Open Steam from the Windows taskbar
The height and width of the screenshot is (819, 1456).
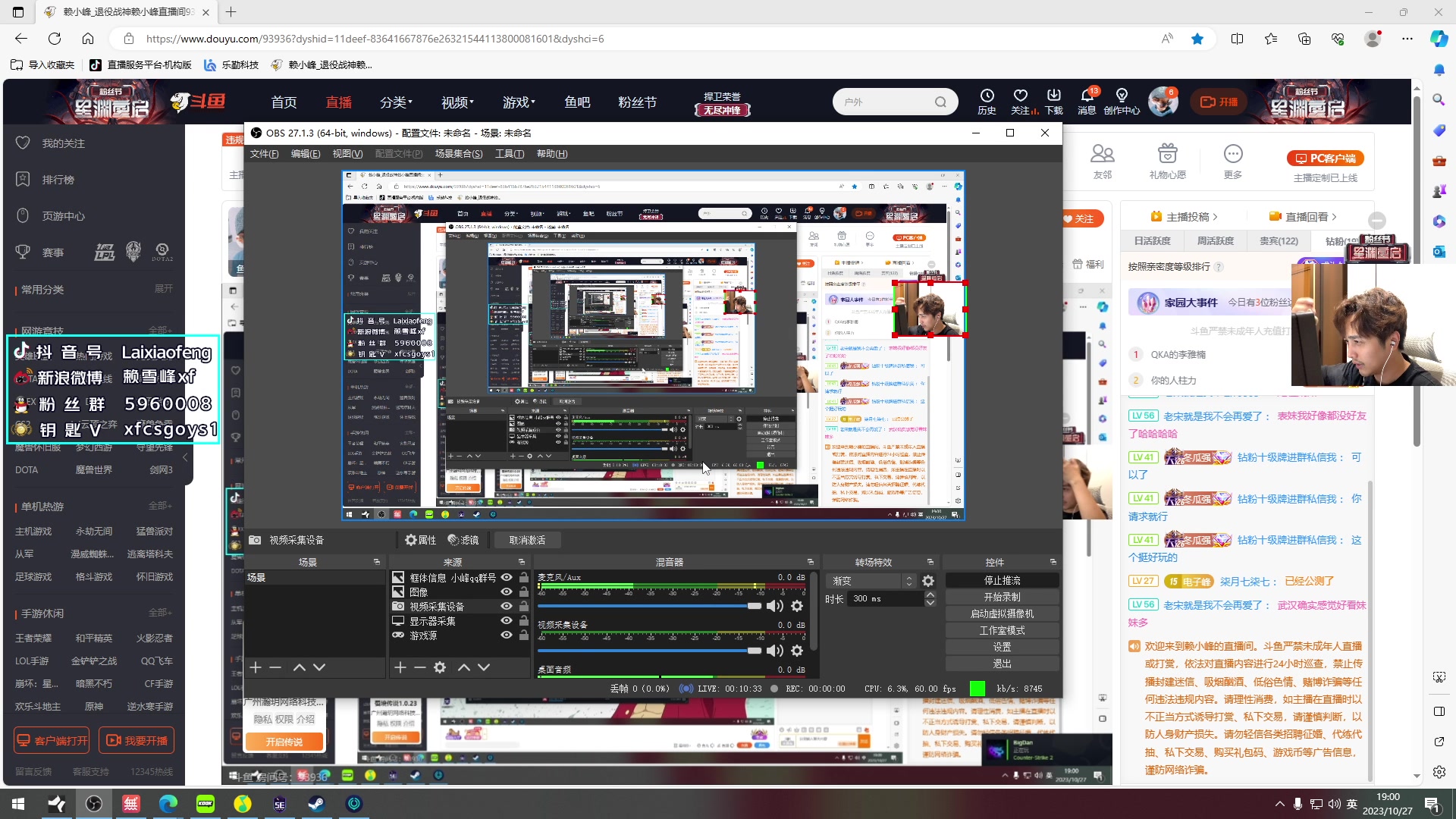(316, 804)
